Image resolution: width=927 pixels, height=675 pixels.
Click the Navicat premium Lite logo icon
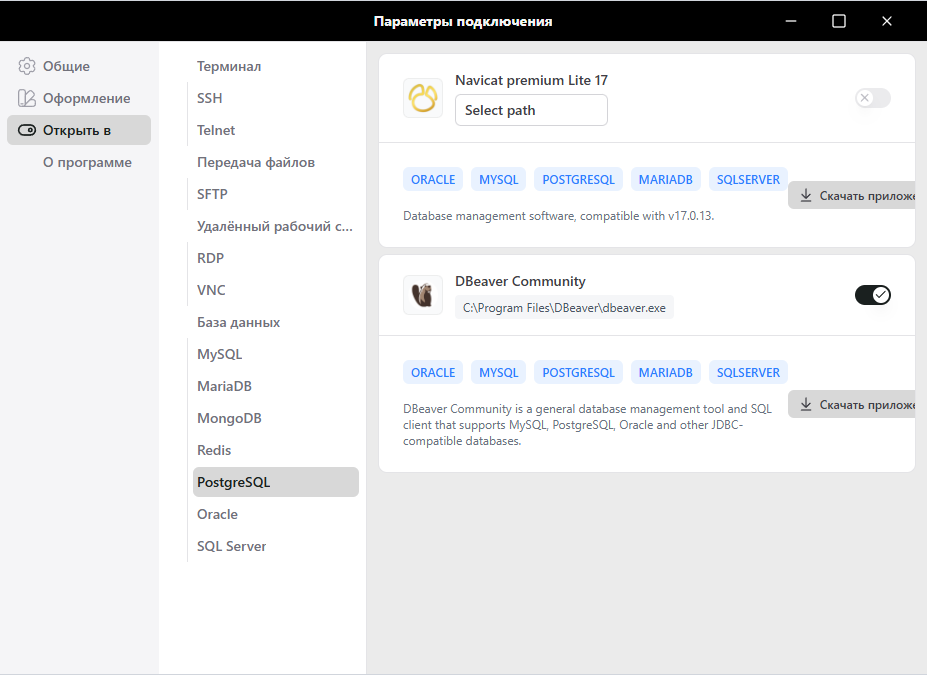click(x=423, y=98)
